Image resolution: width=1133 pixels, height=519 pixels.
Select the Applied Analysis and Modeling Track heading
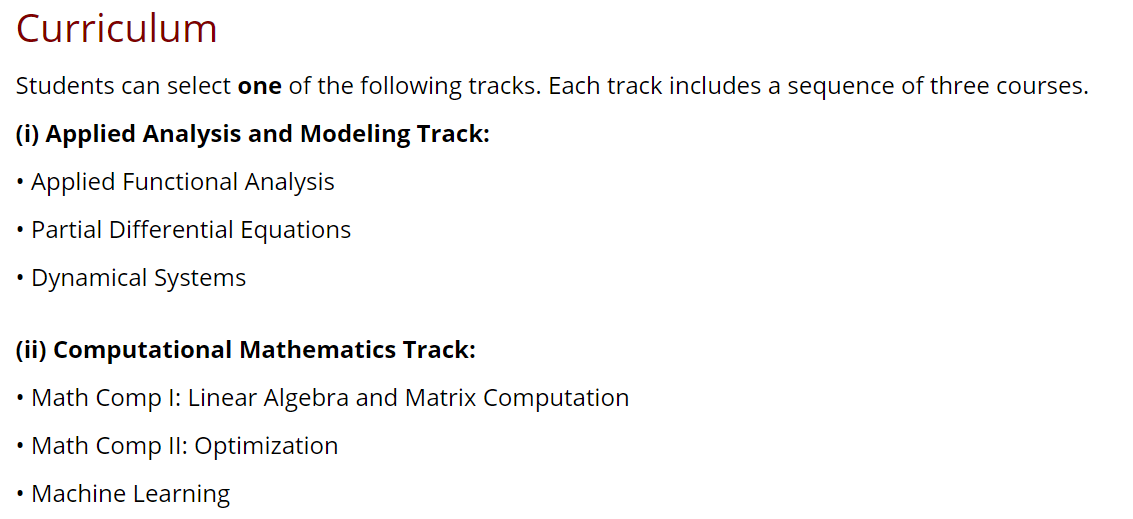(253, 134)
